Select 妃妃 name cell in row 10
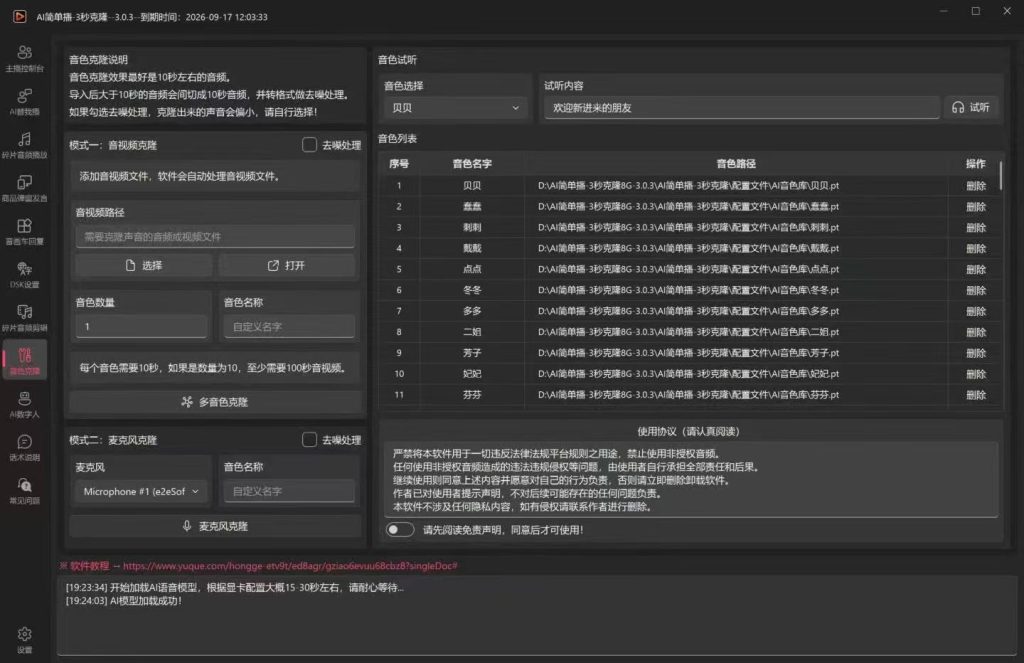This screenshot has height=663, width=1024. (x=472, y=374)
